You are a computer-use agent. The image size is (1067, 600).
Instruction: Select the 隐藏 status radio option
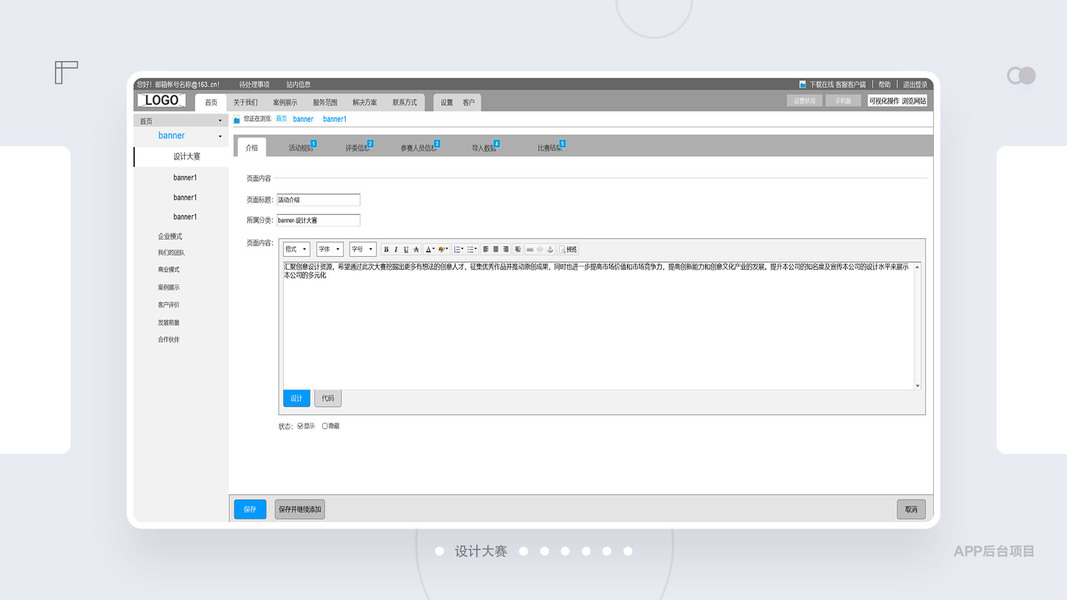click(325, 426)
